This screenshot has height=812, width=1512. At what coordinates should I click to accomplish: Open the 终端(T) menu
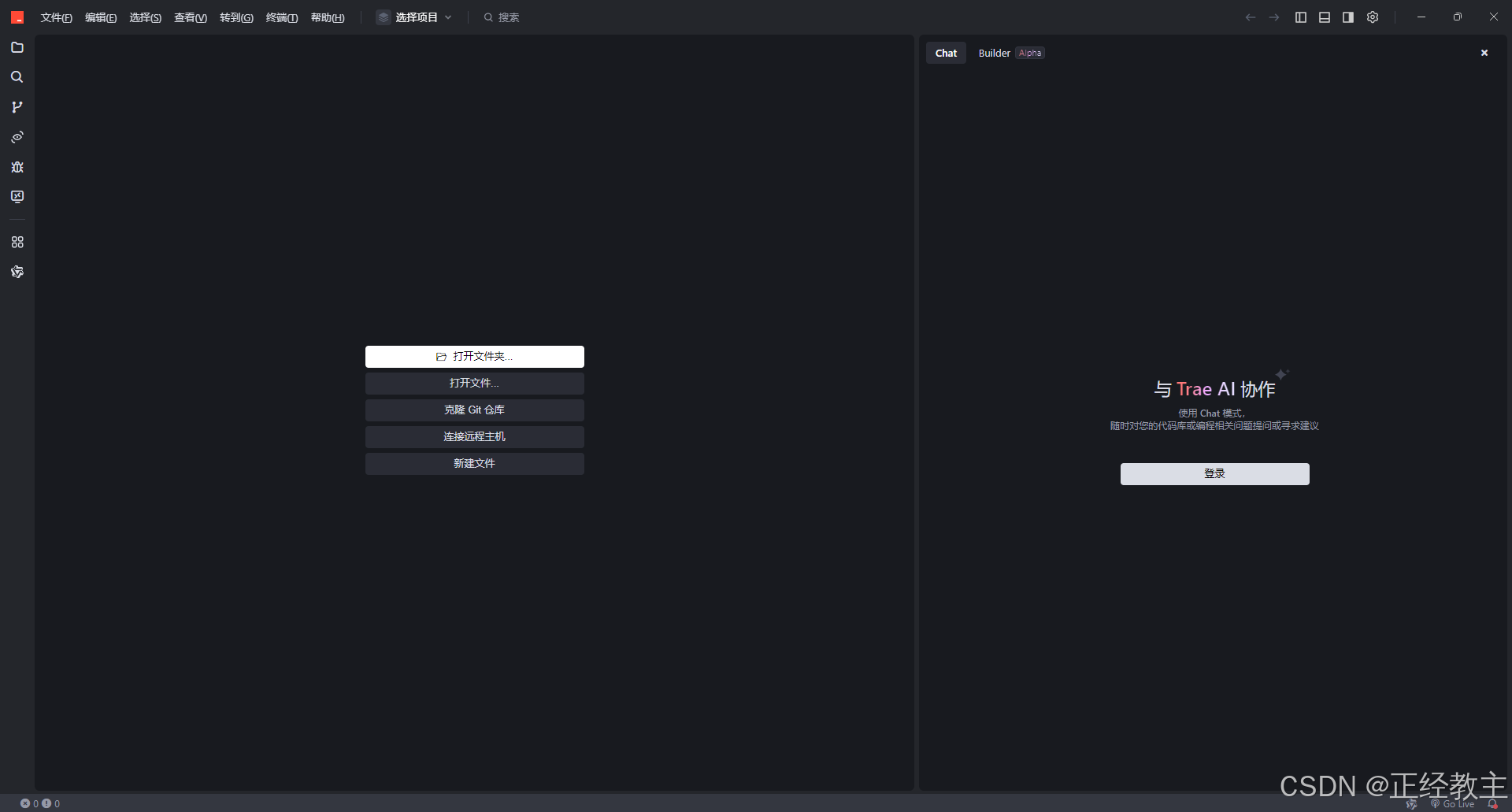click(x=282, y=17)
